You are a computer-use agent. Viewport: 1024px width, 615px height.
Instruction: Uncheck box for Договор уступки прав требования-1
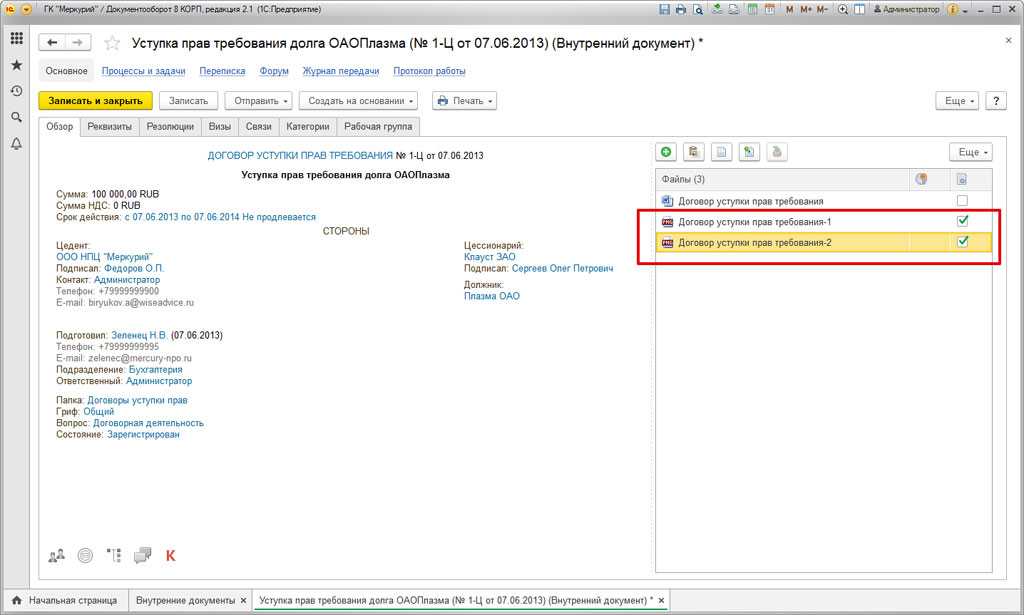click(962, 221)
